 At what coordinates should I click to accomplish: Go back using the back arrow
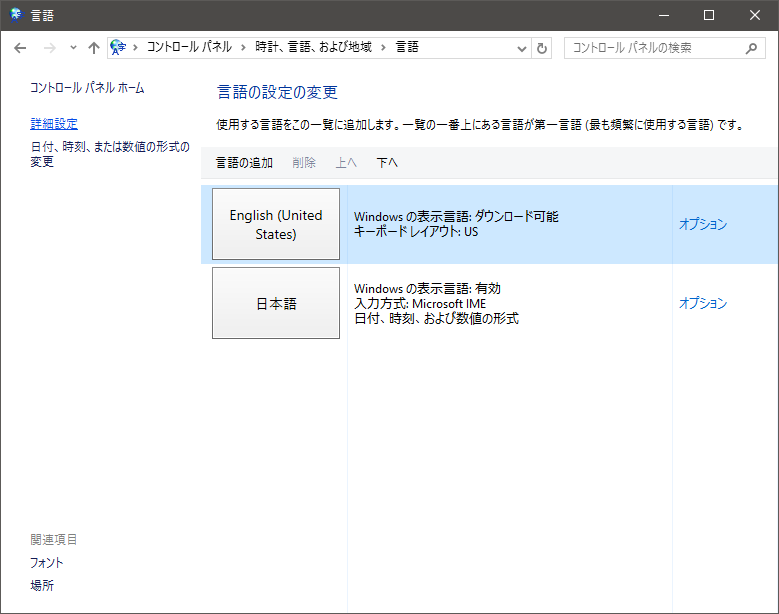click(x=20, y=48)
